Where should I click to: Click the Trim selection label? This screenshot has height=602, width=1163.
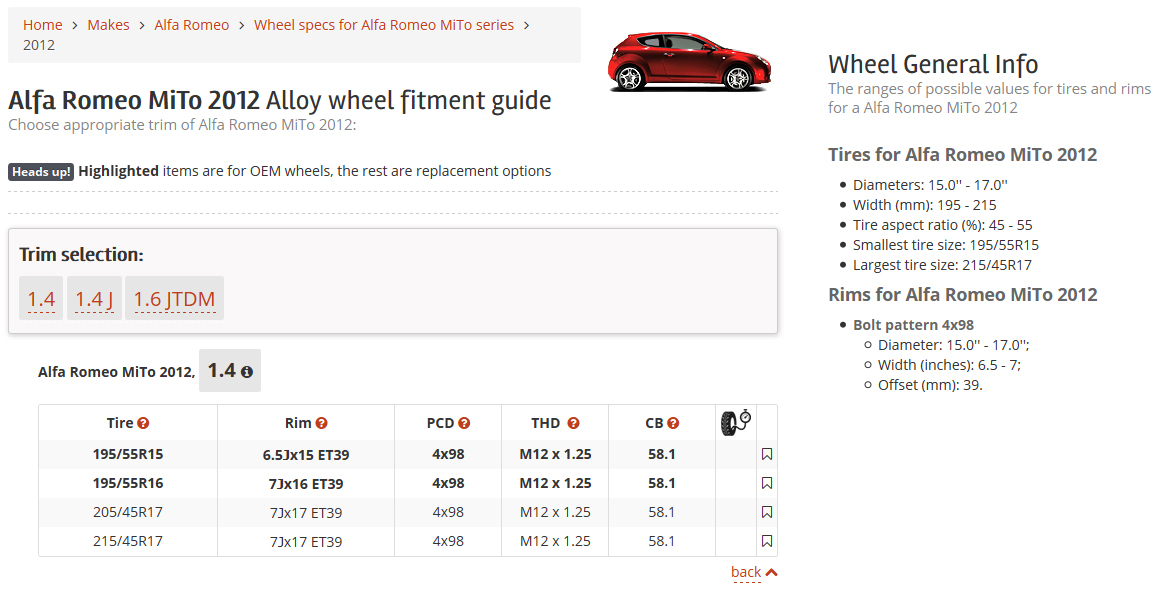(x=82, y=255)
